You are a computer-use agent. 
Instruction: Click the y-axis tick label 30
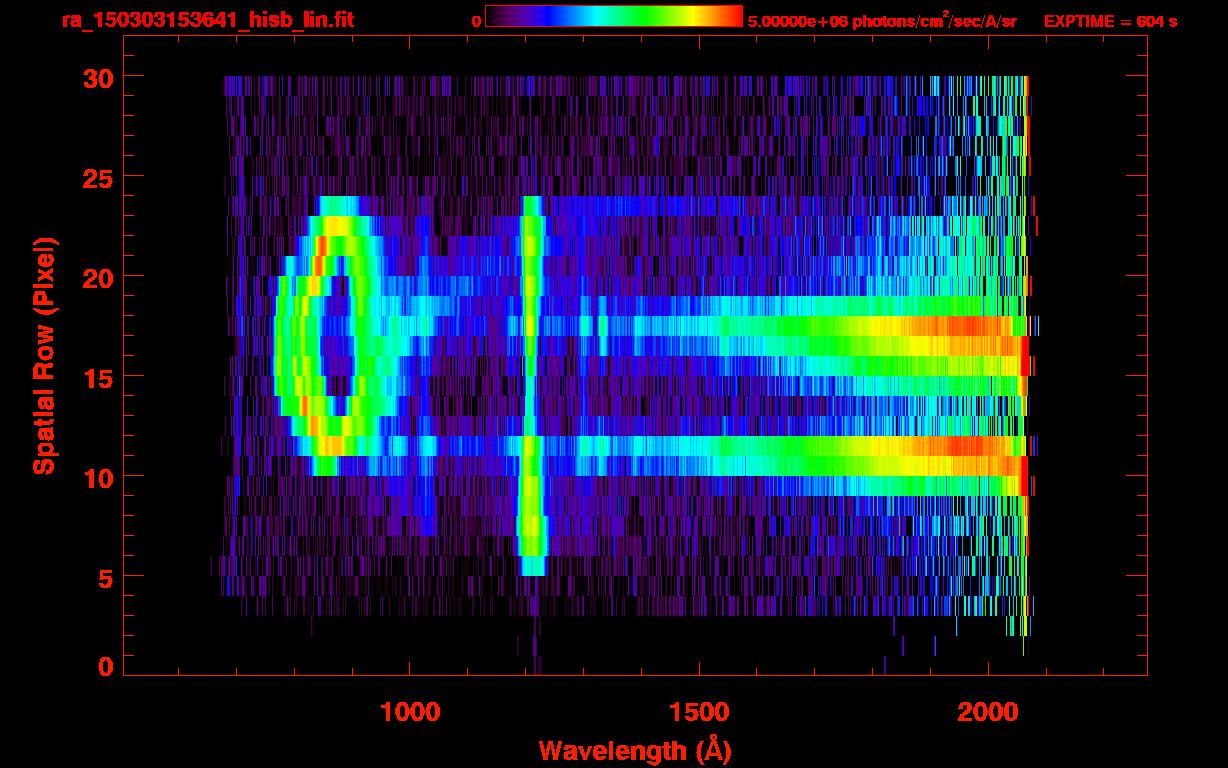point(97,77)
